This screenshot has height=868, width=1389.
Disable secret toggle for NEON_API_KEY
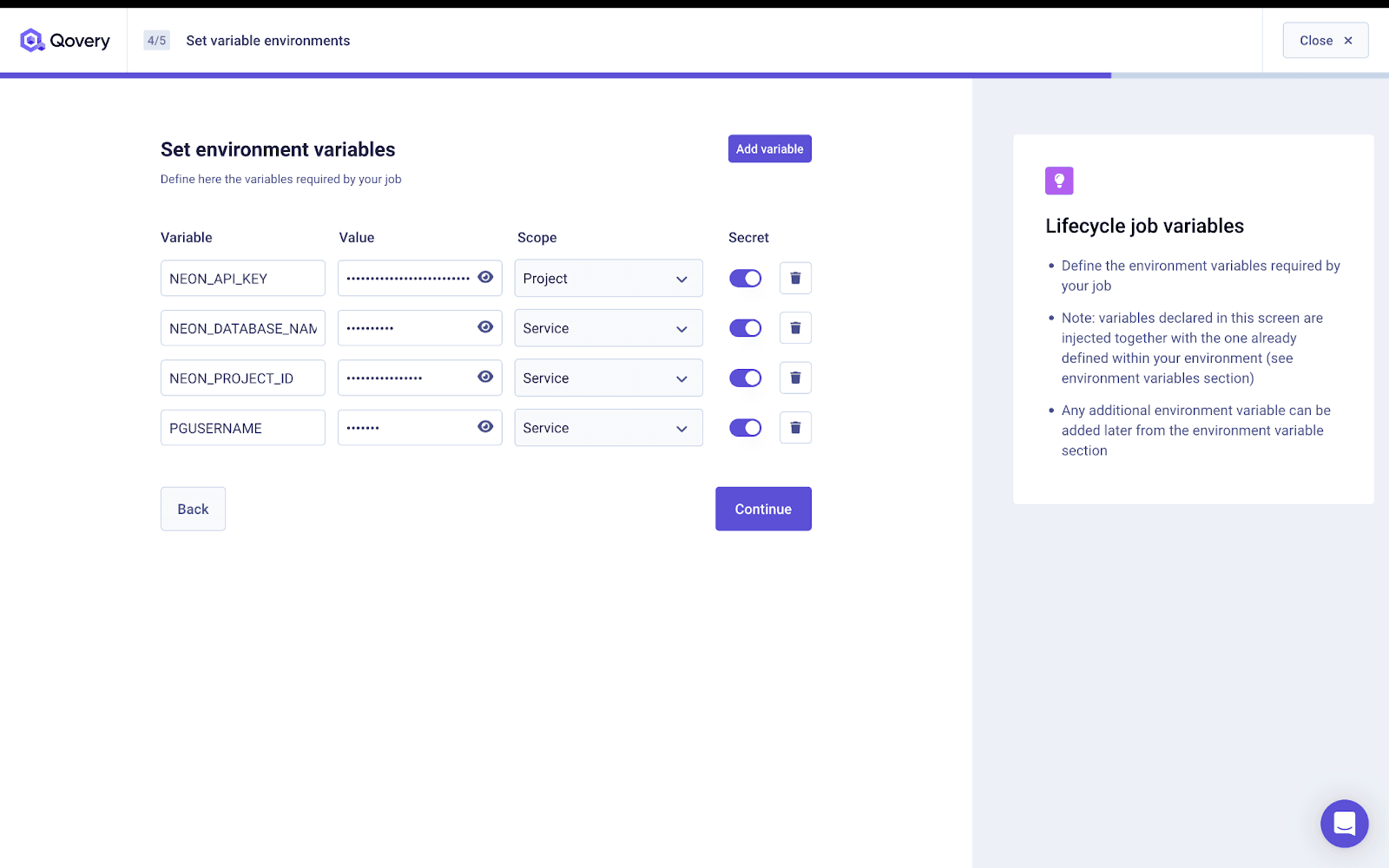pyautogui.click(x=745, y=279)
